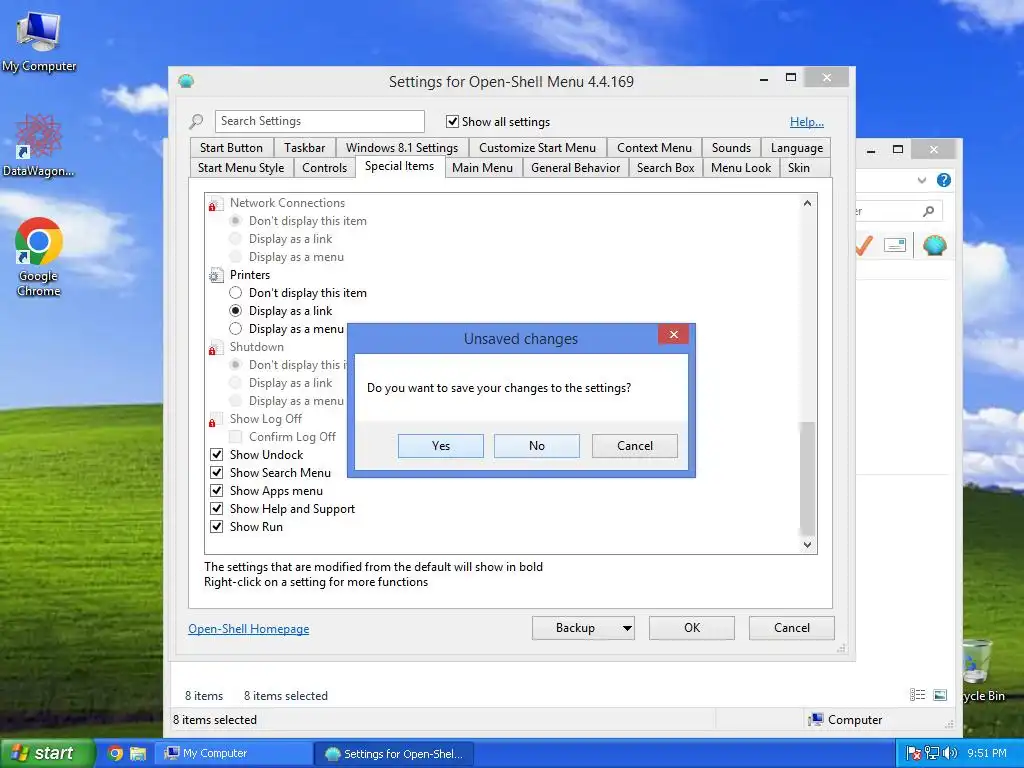Open the Help... link
This screenshot has height=768, width=1024.
click(x=807, y=121)
